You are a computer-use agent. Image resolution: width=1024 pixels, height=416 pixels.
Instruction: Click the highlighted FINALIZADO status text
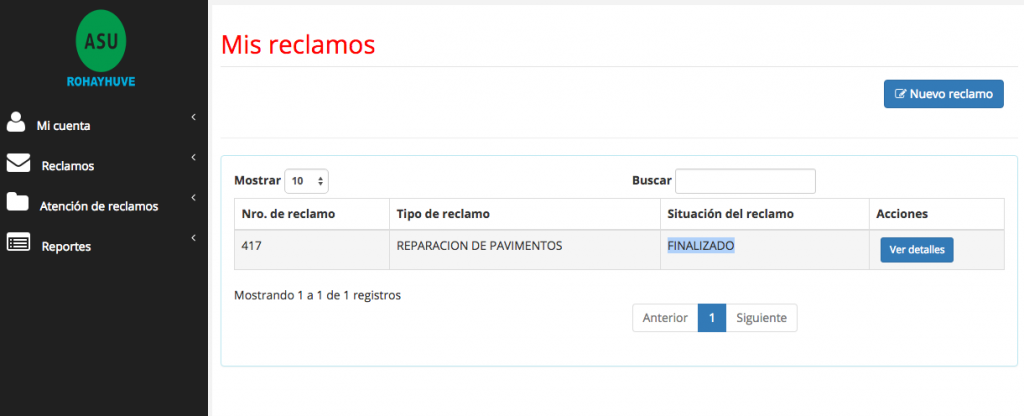coord(701,245)
